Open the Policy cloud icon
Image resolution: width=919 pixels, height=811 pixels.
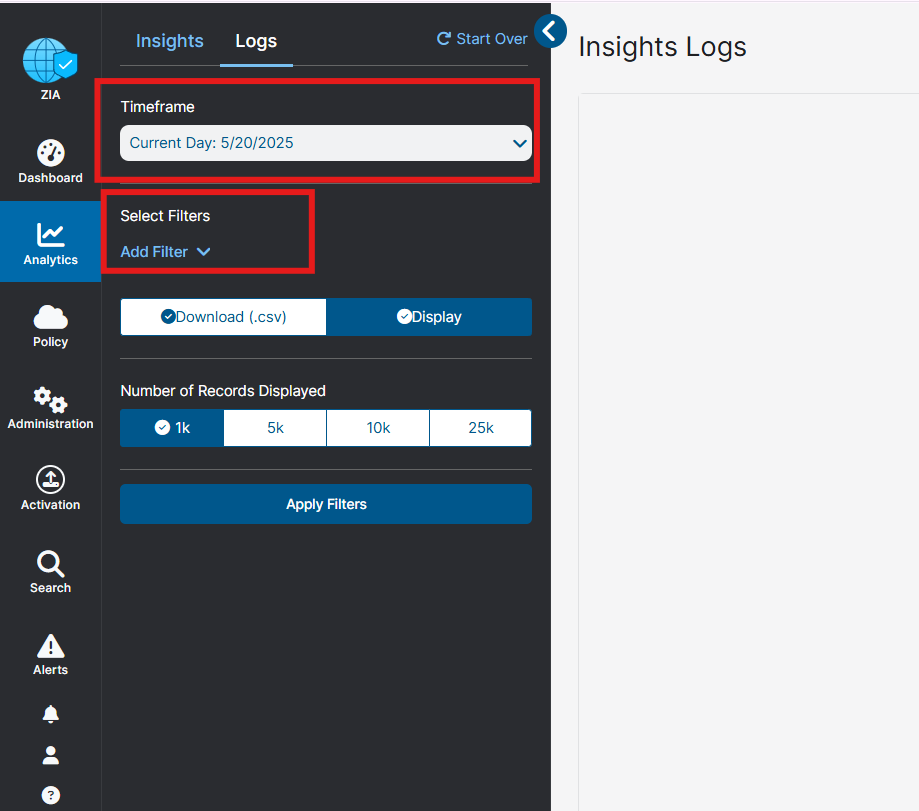tap(50, 318)
